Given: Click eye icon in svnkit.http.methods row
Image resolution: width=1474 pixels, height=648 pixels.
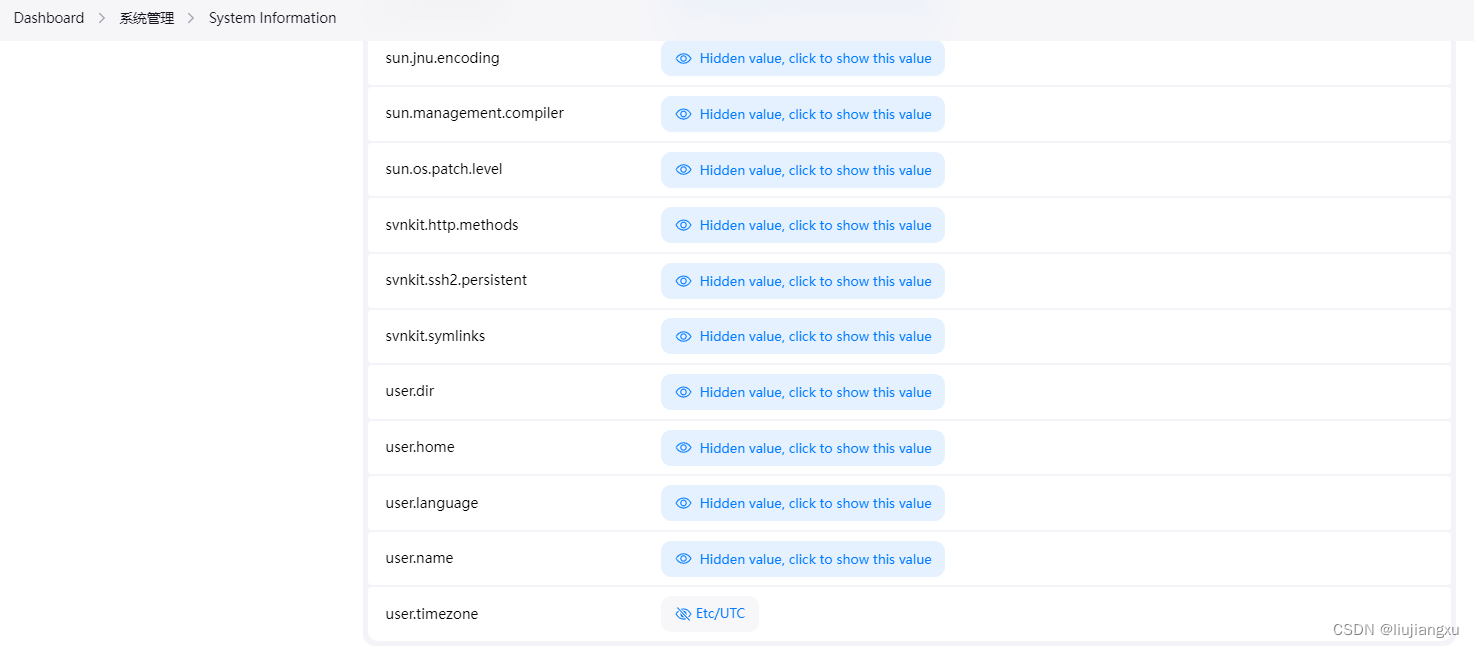Looking at the screenshot, I should (684, 225).
